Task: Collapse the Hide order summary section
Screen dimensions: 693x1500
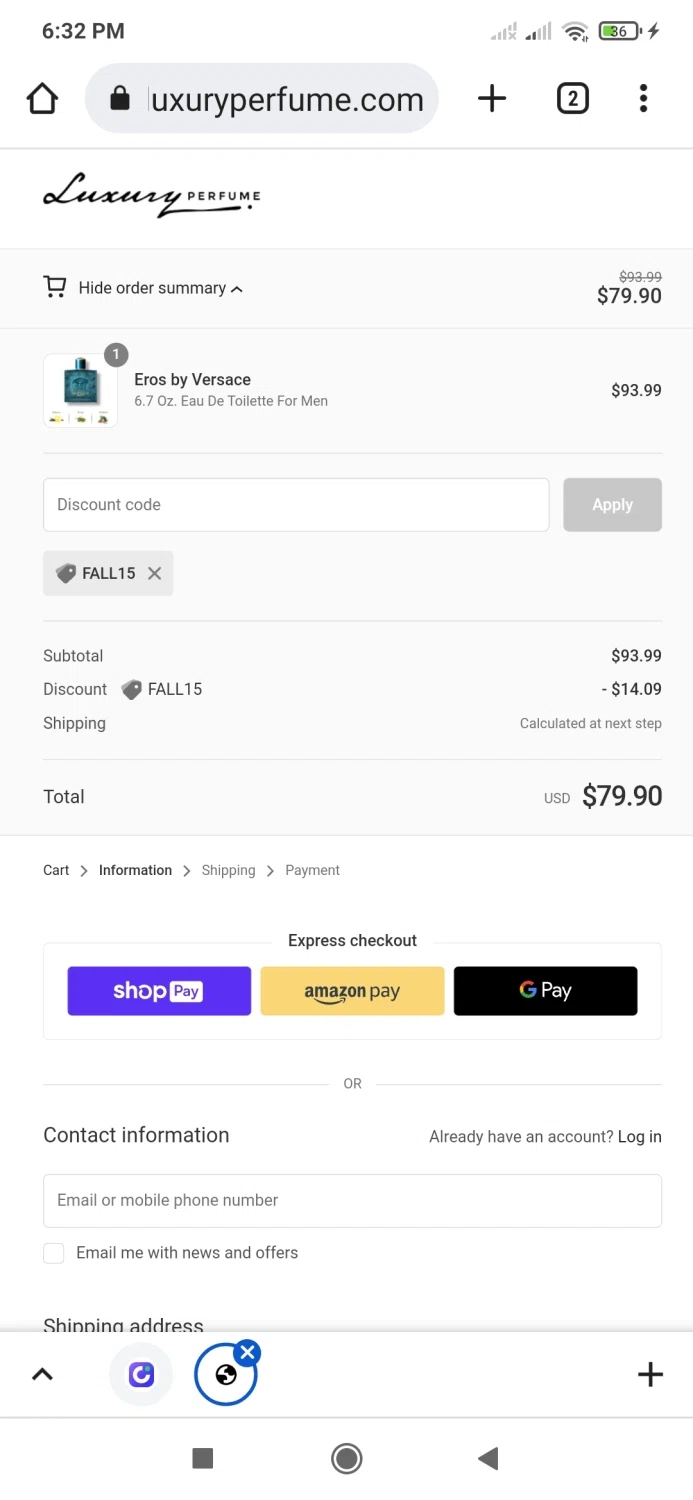Action: (x=160, y=288)
